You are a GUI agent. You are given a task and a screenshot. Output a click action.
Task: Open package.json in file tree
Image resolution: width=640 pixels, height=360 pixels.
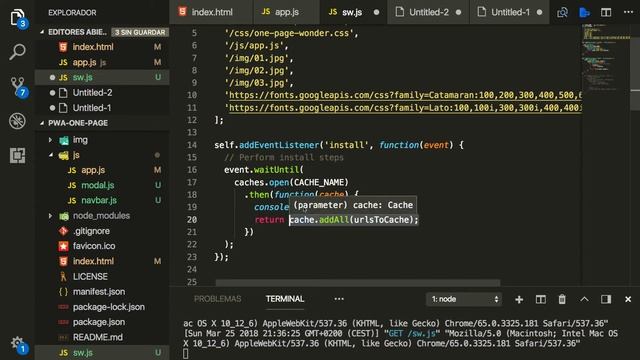[102, 322]
